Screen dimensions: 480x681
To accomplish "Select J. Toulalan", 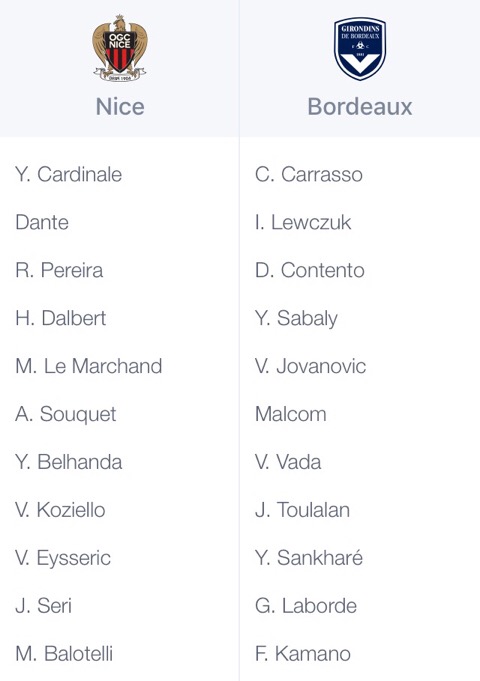I will pyautogui.click(x=302, y=510).
